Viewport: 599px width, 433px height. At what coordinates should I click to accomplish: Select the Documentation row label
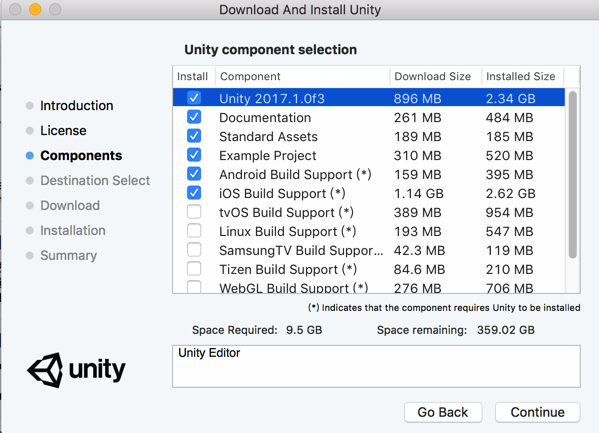click(x=265, y=118)
